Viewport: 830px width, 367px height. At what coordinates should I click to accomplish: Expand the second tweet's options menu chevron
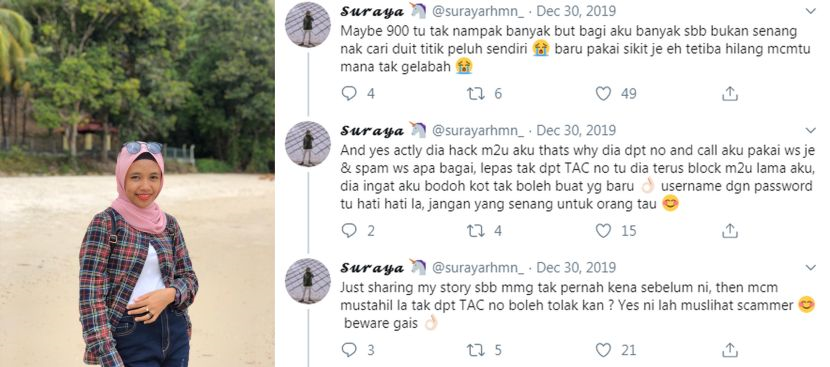810,130
